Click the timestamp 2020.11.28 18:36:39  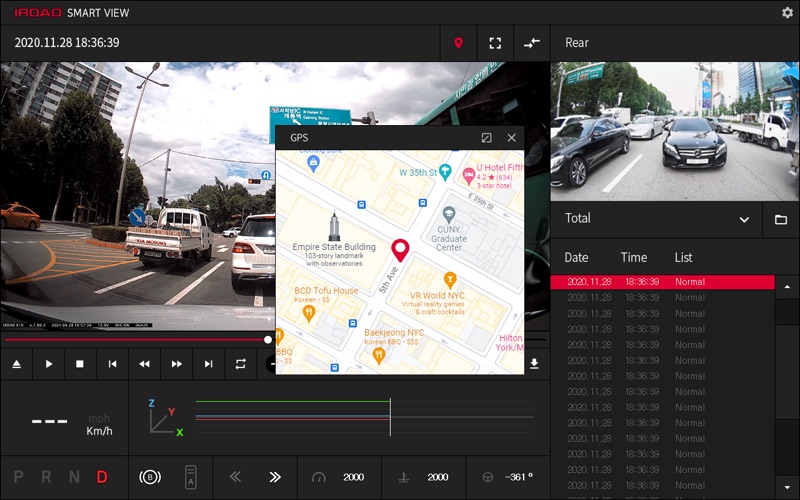tap(67, 43)
